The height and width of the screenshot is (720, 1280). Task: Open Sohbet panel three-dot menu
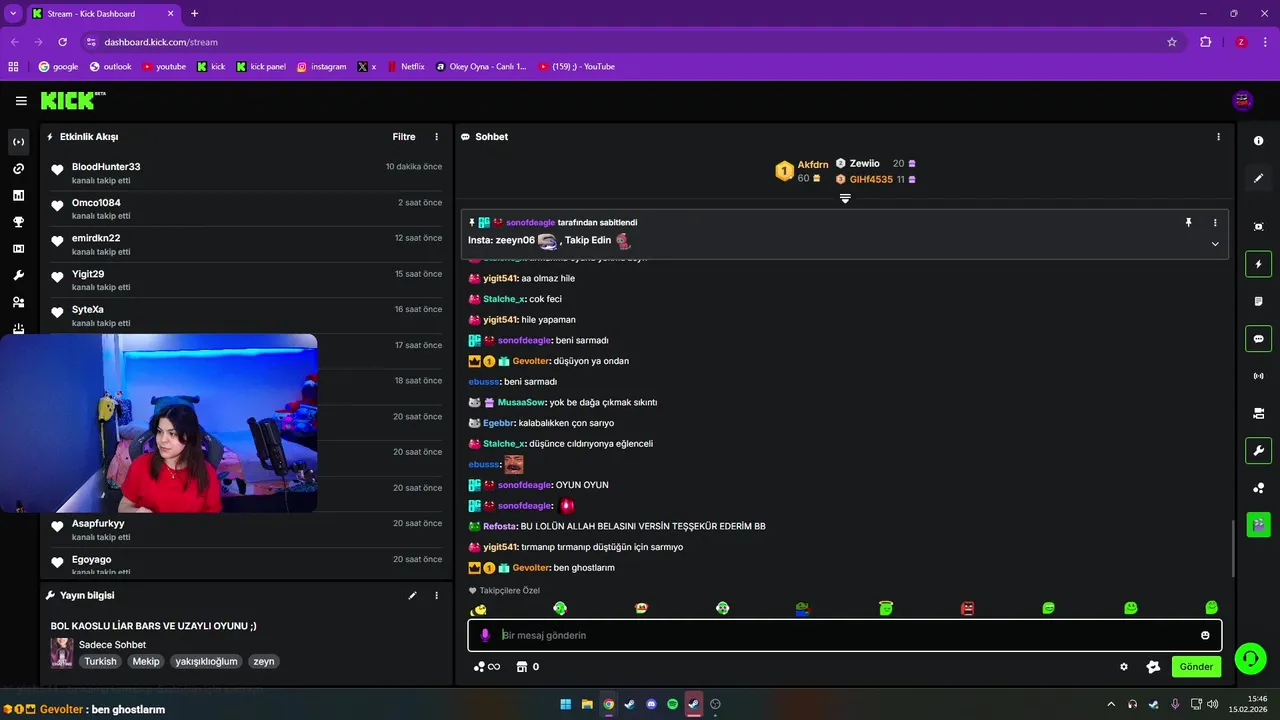point(1218,137)
